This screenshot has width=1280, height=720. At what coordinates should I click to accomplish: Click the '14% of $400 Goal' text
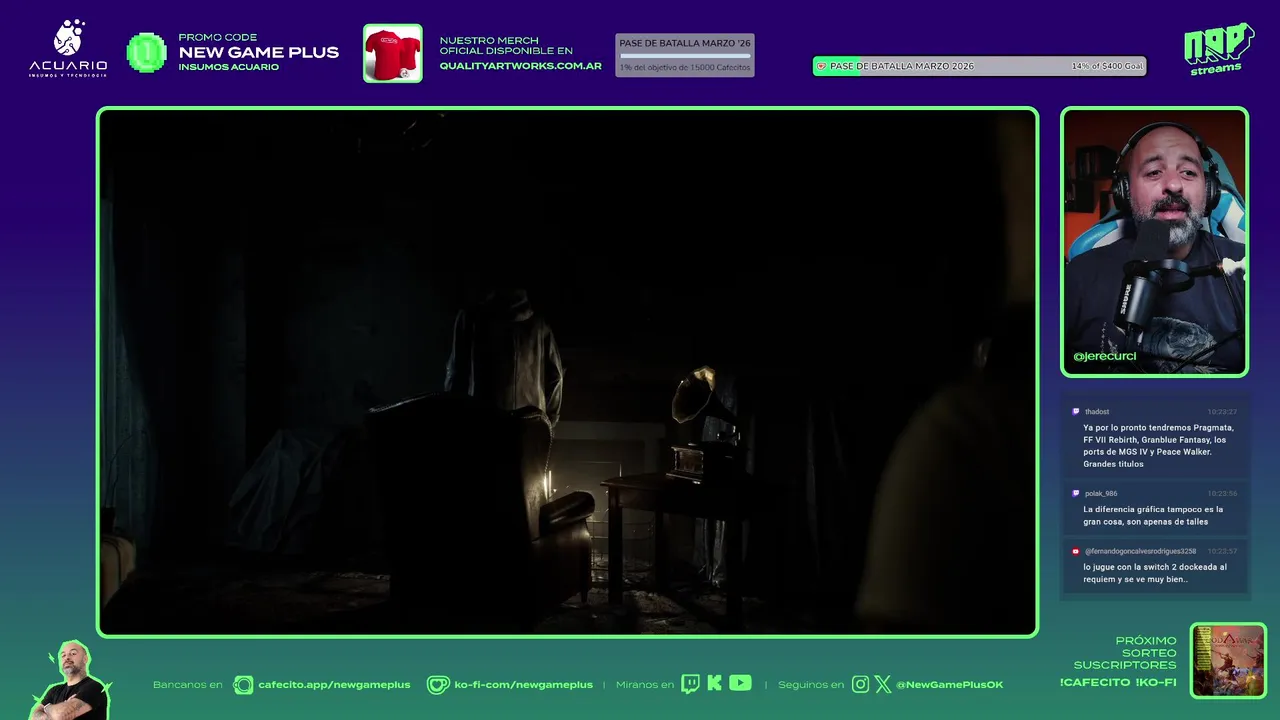point(1107,66)
